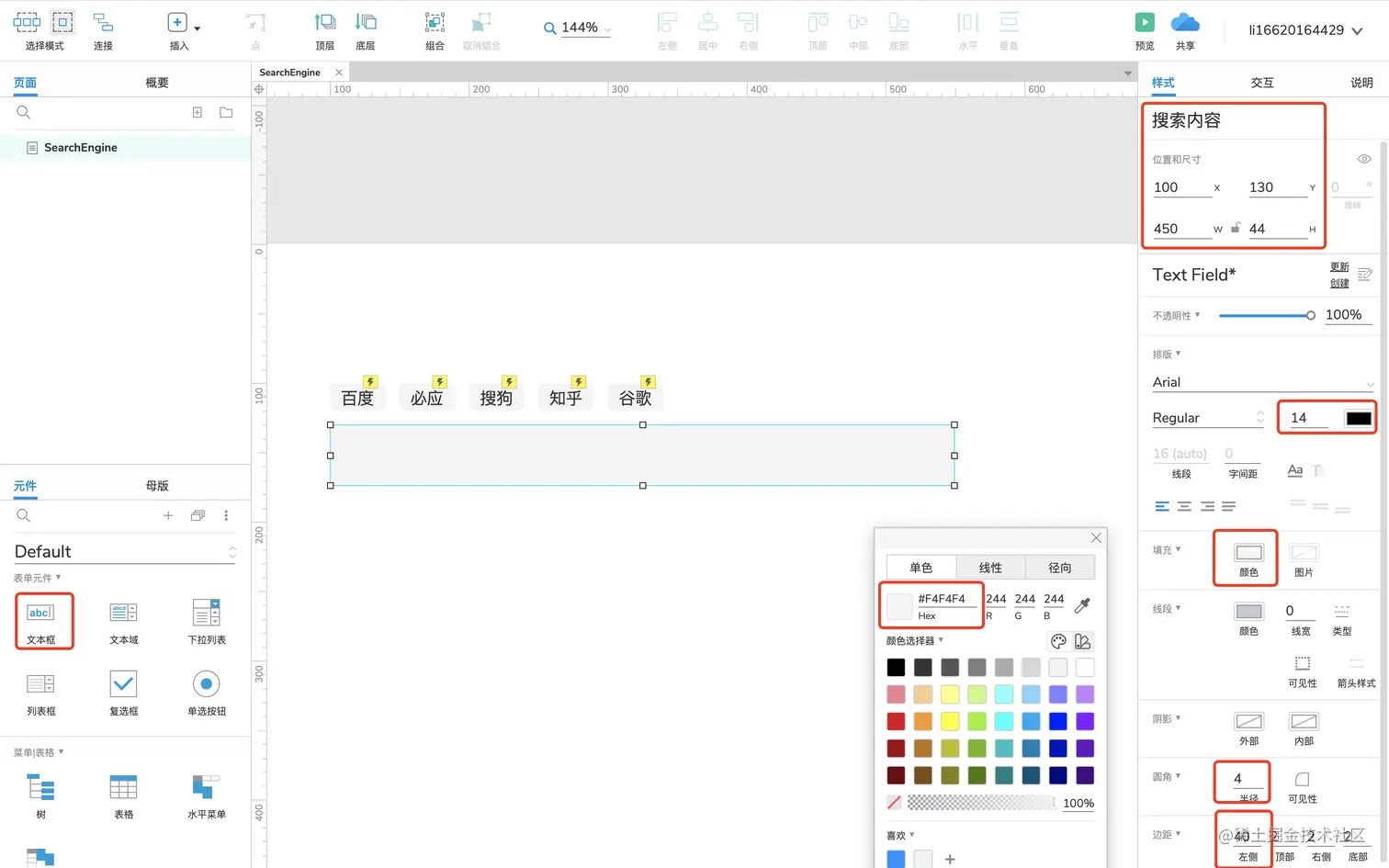This screenshot has width=1389, height=868.
Task: Click the 外部 outer shadow icon
Action: 1248,722
